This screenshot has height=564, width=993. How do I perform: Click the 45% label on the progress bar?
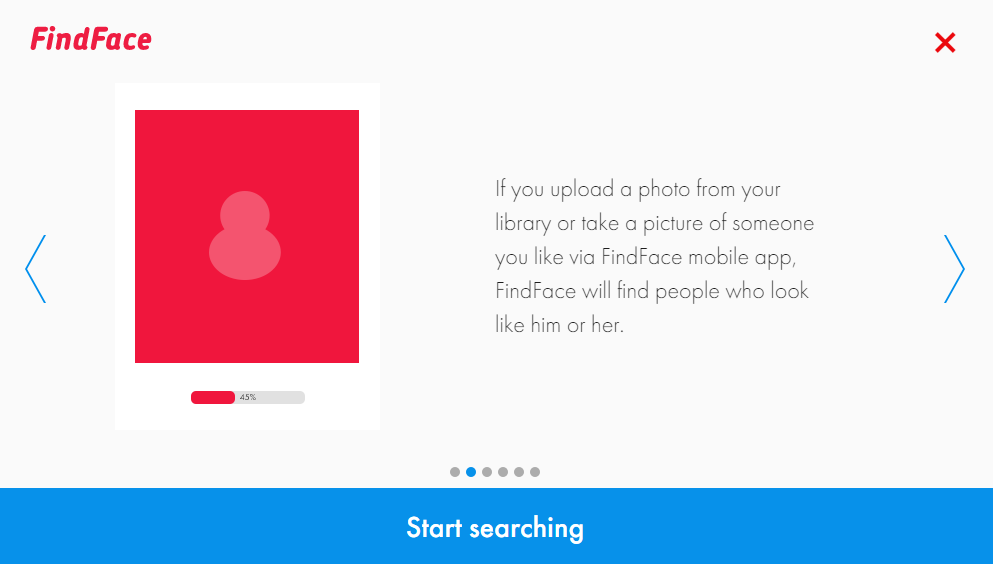248,398
